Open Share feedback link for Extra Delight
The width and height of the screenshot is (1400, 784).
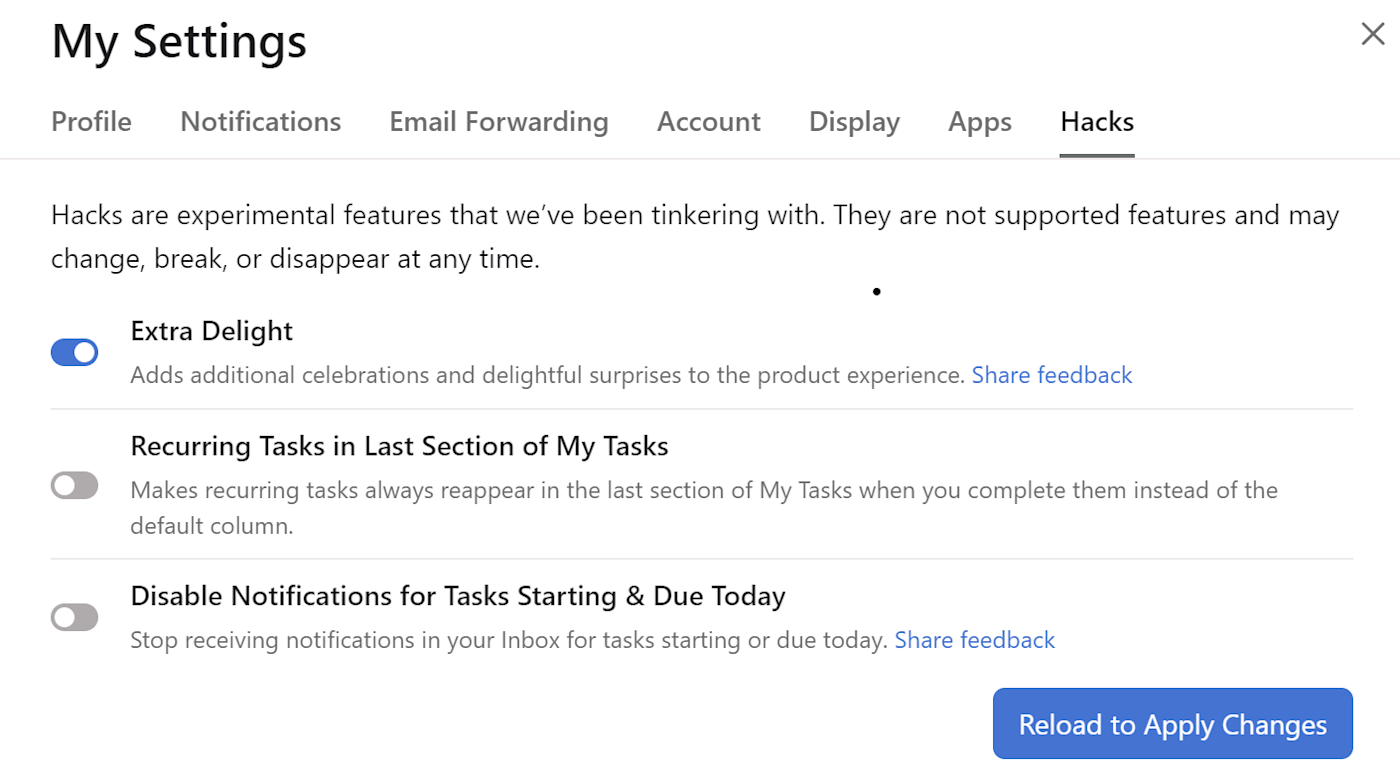1051,375
